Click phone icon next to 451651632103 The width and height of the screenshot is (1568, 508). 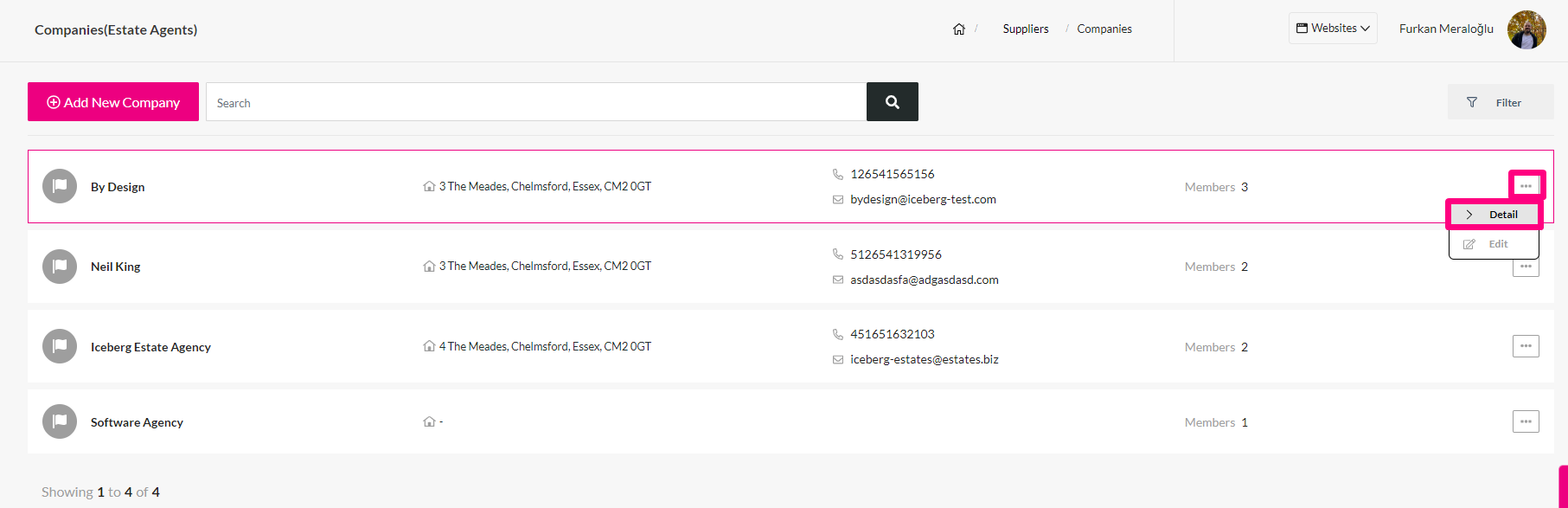837,334
